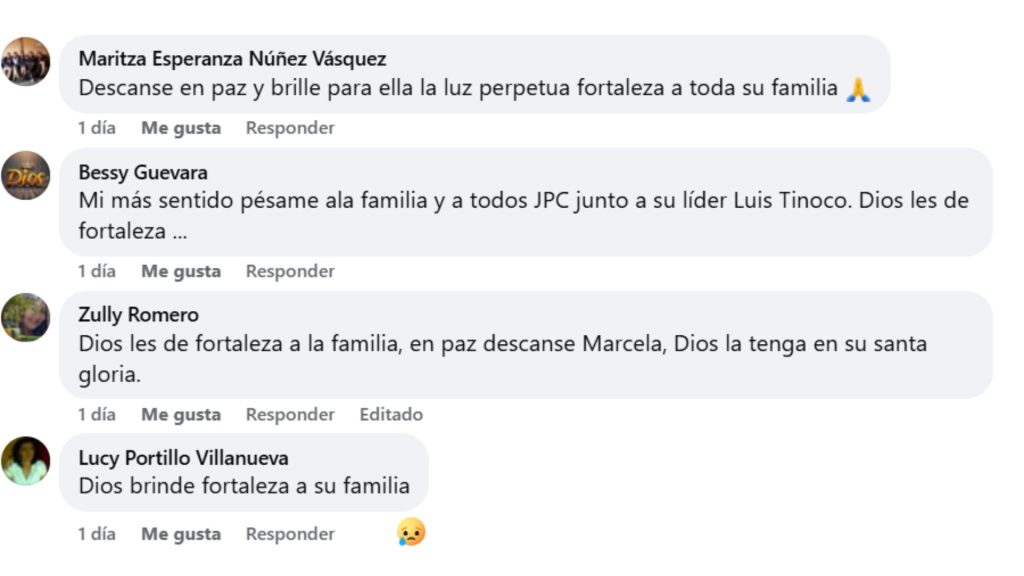View edit history via Editado on Zully's comment

(391, 413)
